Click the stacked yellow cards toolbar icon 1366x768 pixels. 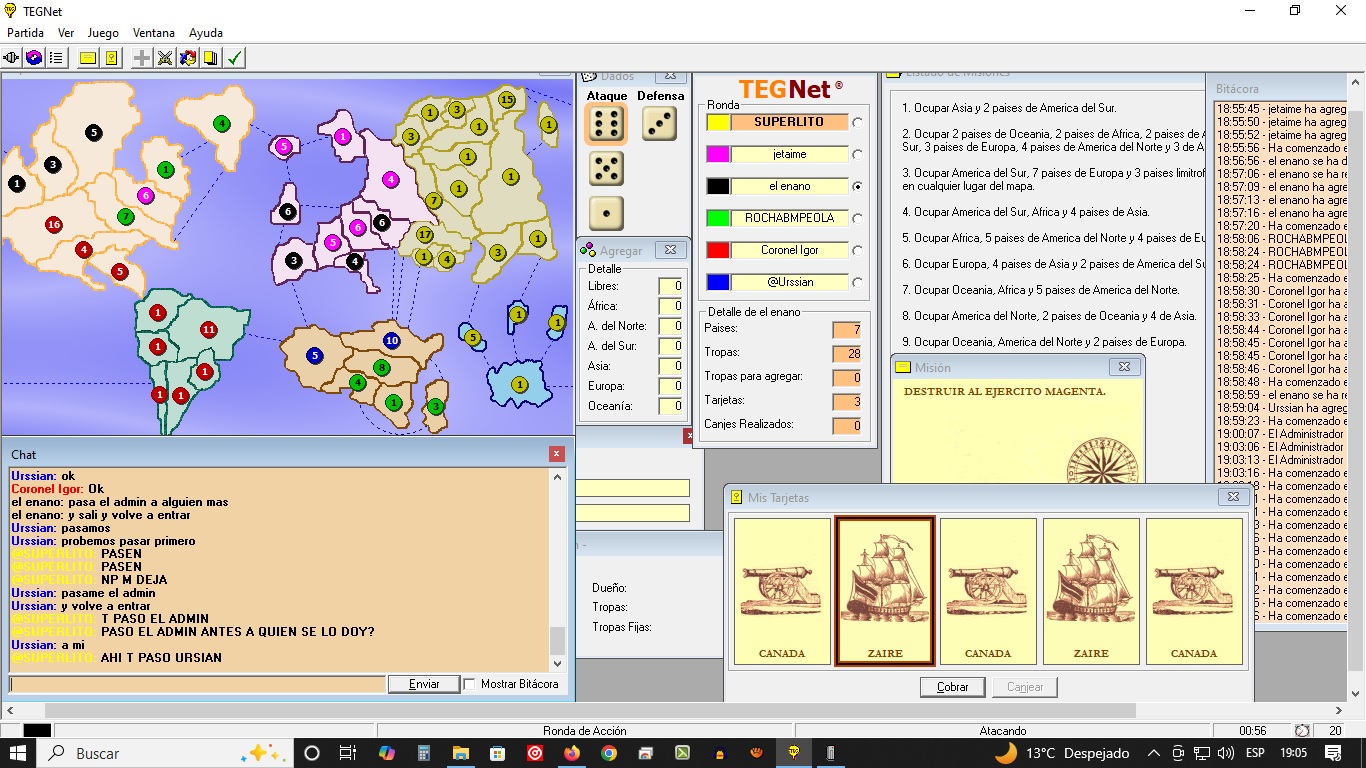[x=211, y=58]
